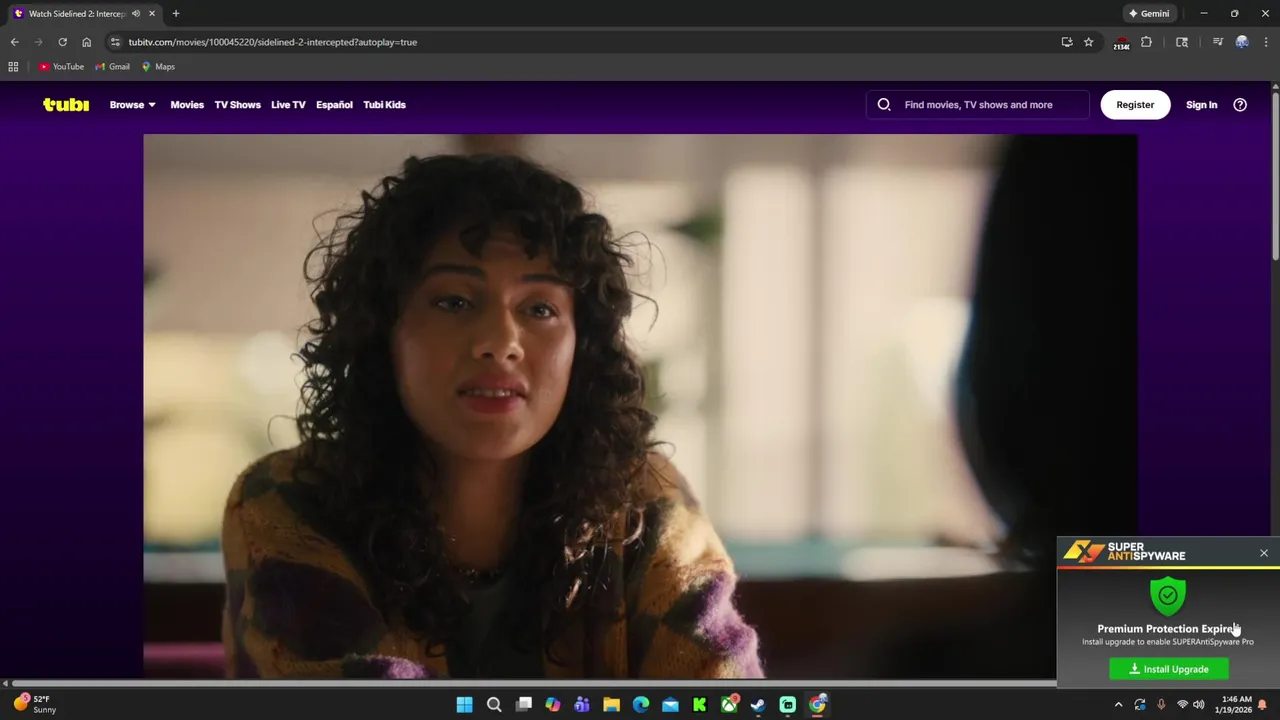Click the SUPERAntiSpyware logo

click(x=1125, y=552)
